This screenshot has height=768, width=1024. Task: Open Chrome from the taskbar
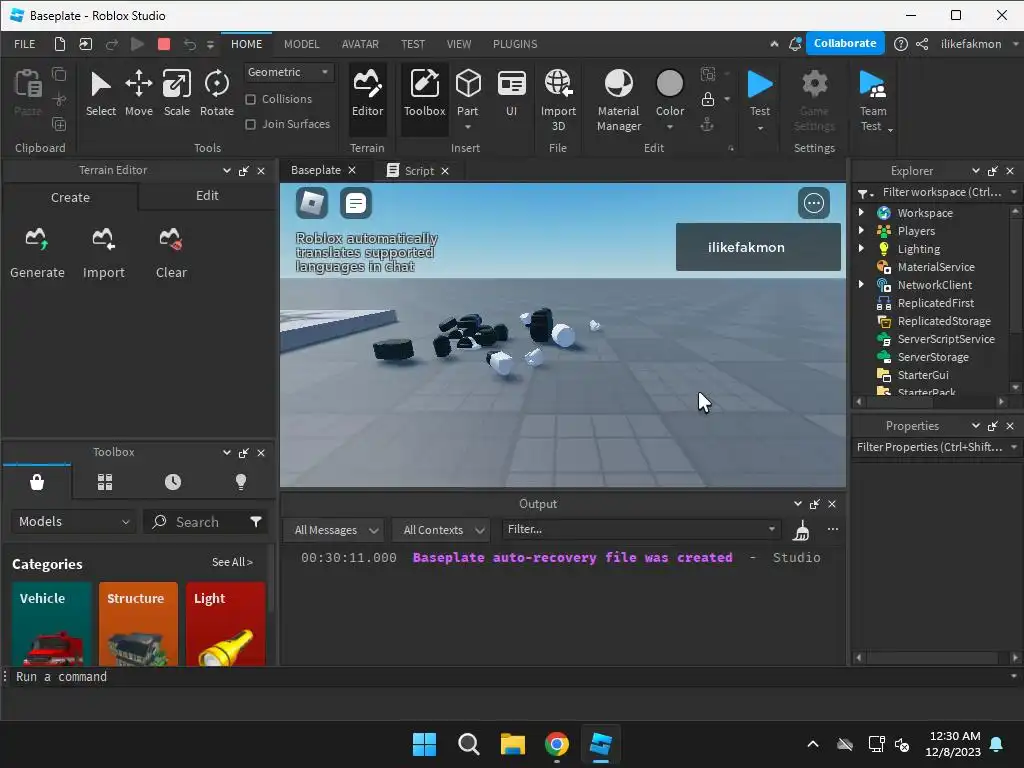tap(556, 744)
